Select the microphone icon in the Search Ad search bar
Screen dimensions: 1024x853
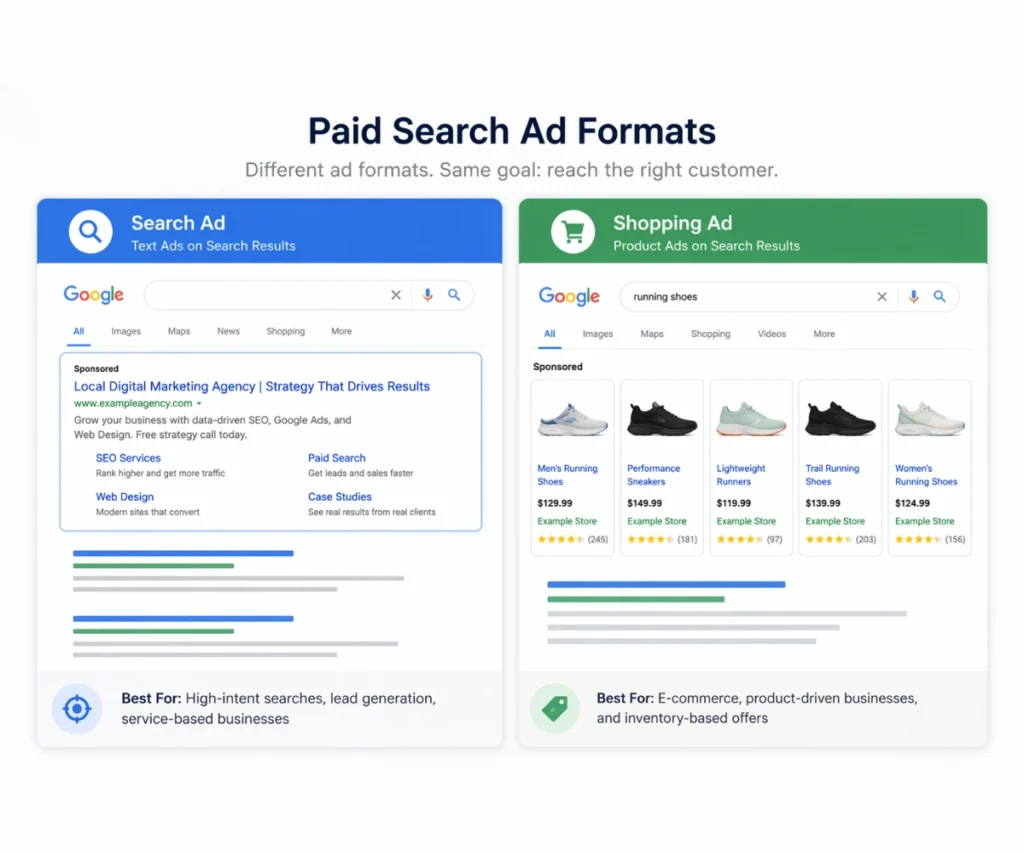pyautogui.click(x=428, y=295)
